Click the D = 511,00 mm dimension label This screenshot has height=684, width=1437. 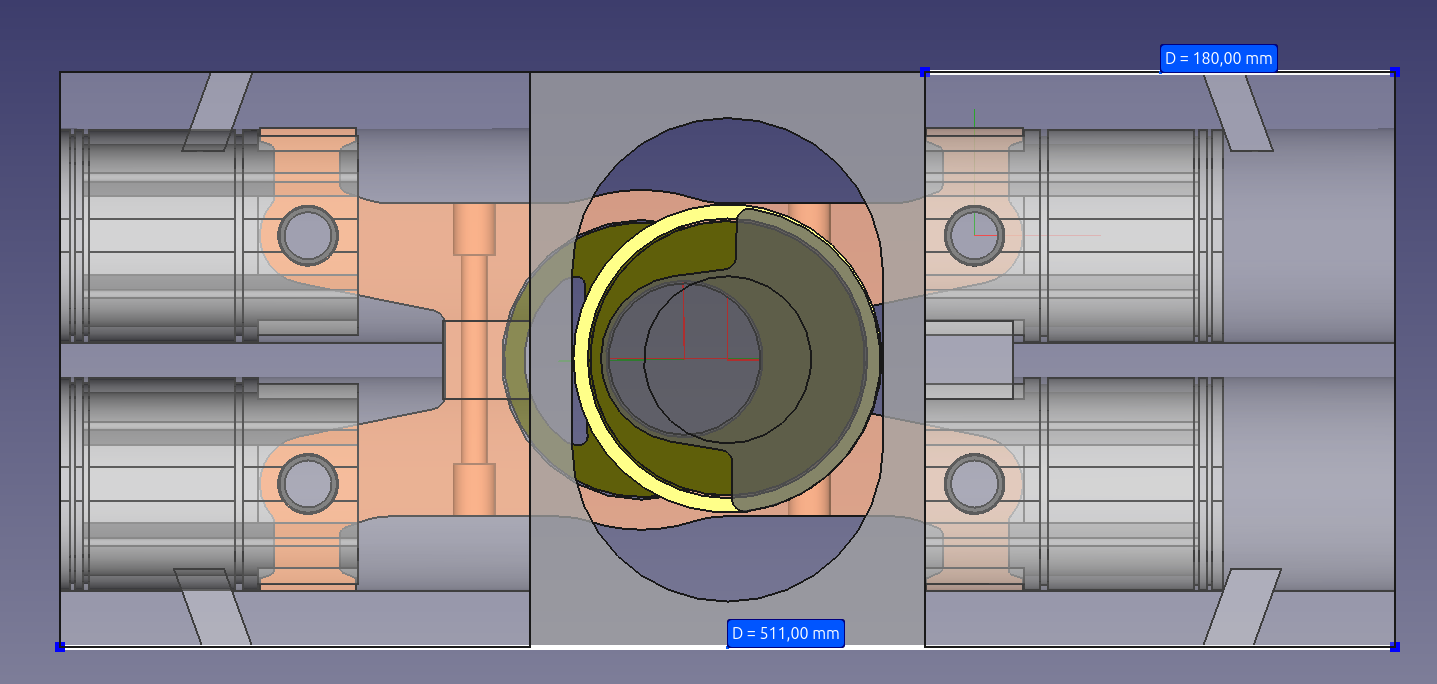pos(786,633)
